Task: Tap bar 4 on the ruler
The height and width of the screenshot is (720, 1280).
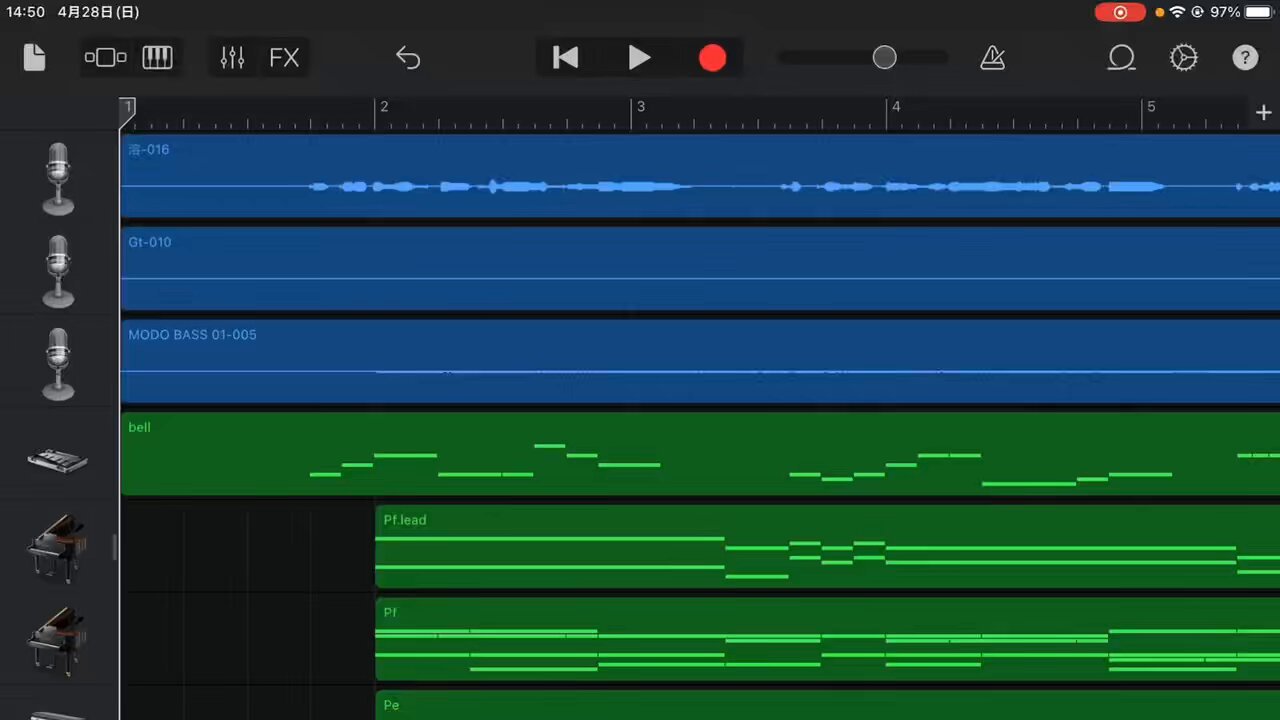Action: pyautogui.click(x=896, y=106)
